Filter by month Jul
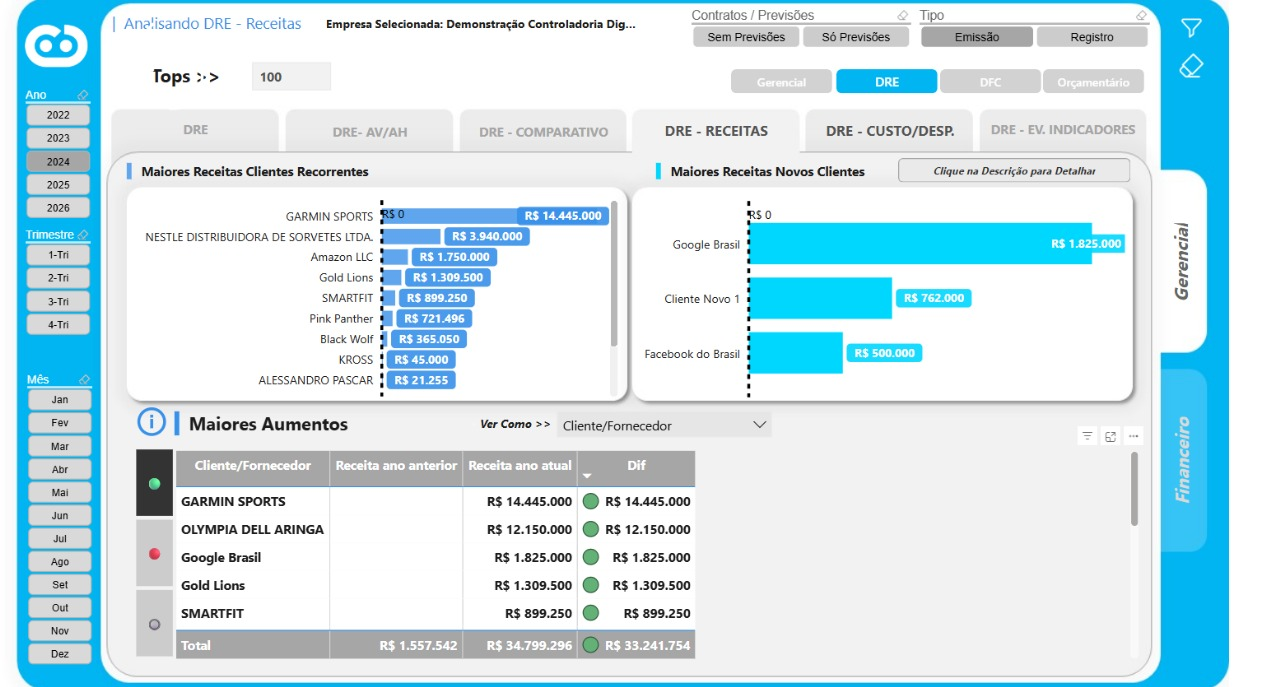The height and width of the screenshot is (687, 1280). pos(60,538)
